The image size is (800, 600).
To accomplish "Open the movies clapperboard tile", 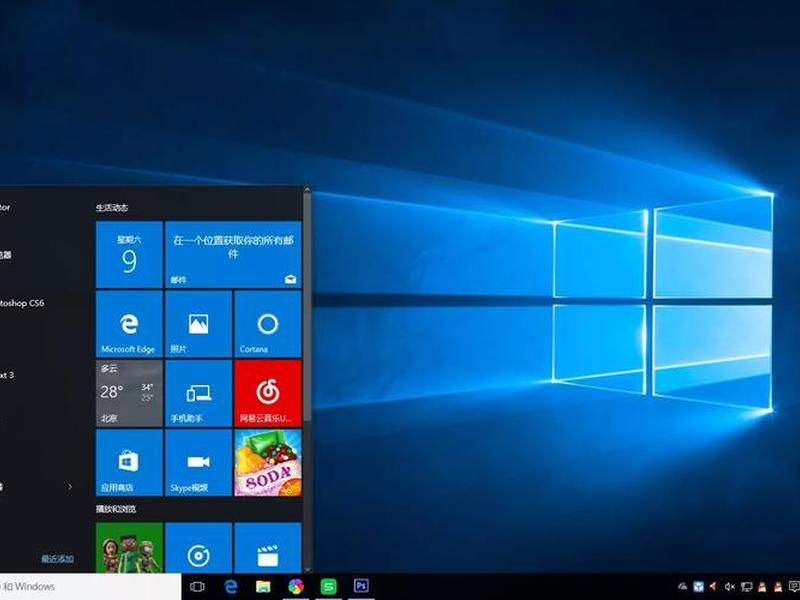I will [x=268, y=547].
